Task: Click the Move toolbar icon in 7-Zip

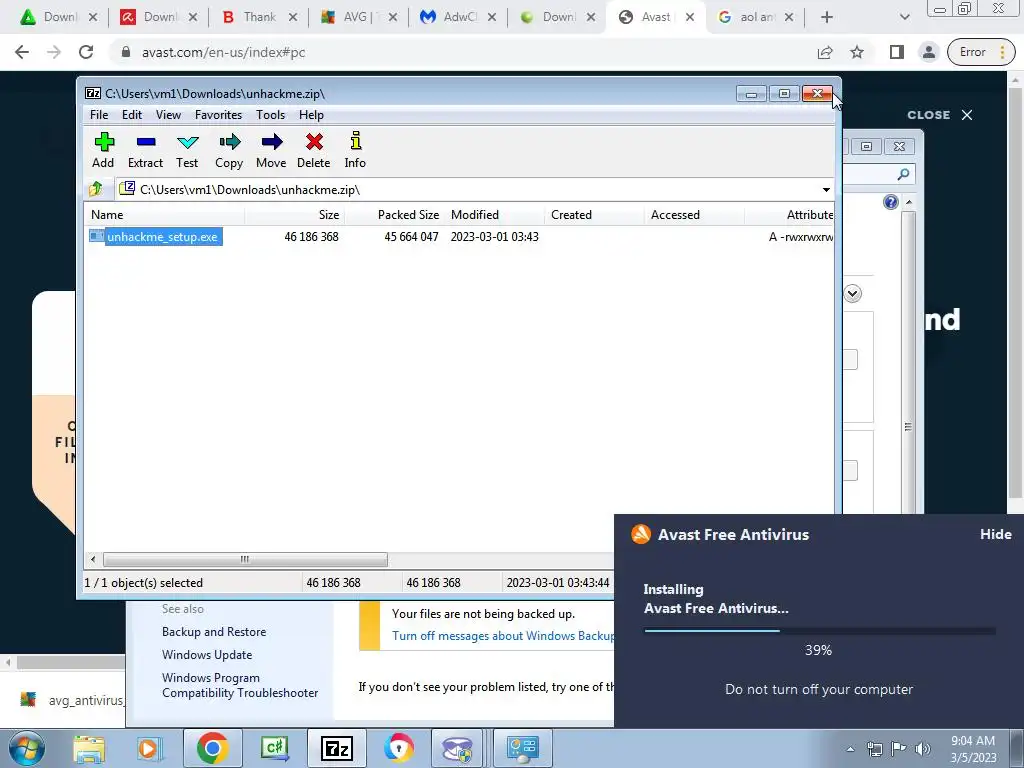Action: pos(271,150)
